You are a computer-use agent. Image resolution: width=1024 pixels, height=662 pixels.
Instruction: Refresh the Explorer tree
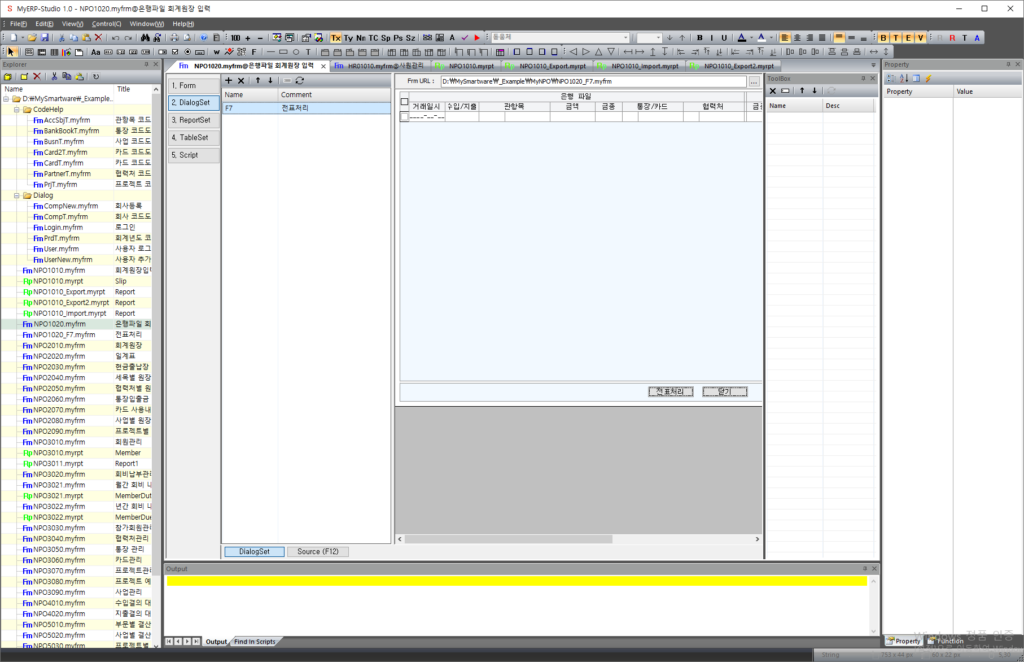(x=95, y=76)
